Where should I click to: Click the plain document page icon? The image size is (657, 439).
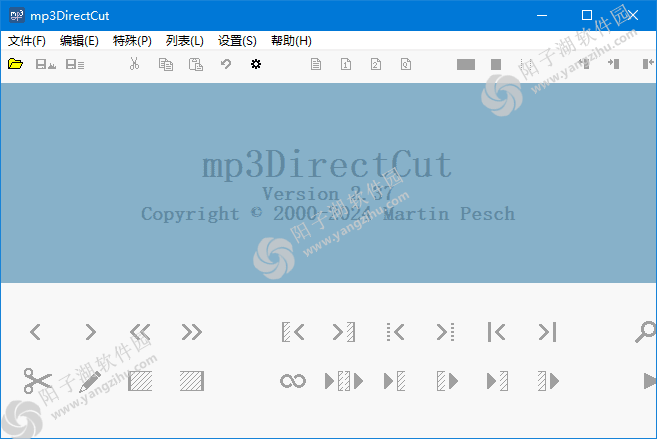(316, 64)
